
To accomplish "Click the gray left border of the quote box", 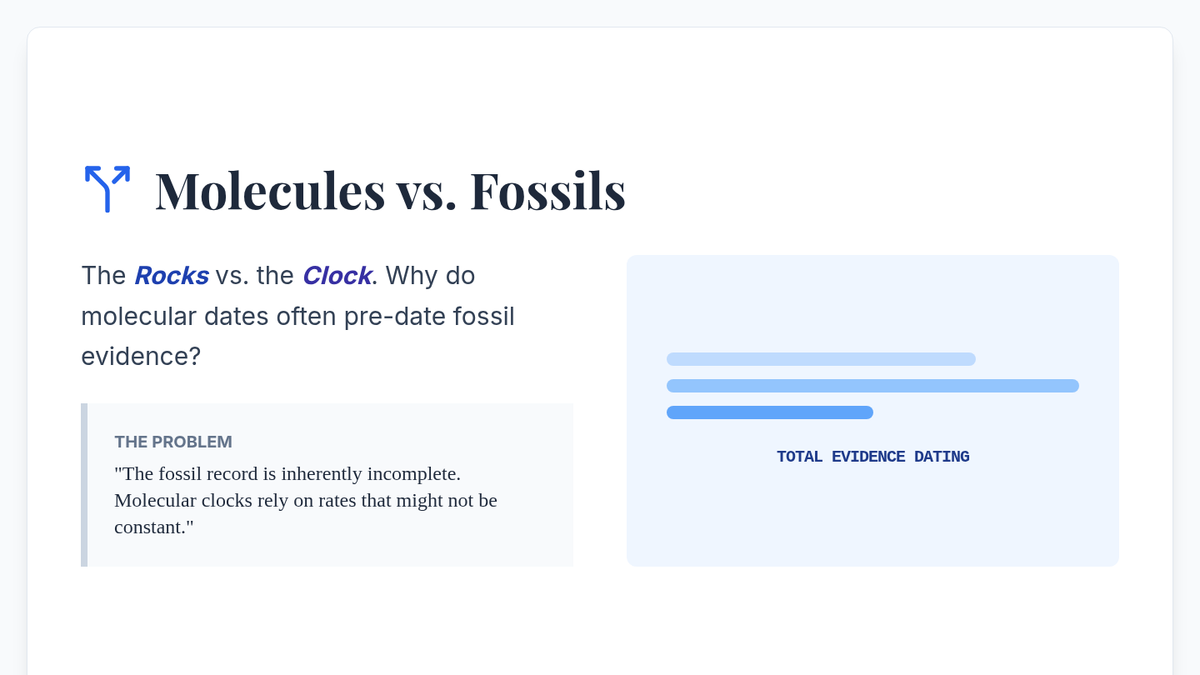I will click(84, 485).
